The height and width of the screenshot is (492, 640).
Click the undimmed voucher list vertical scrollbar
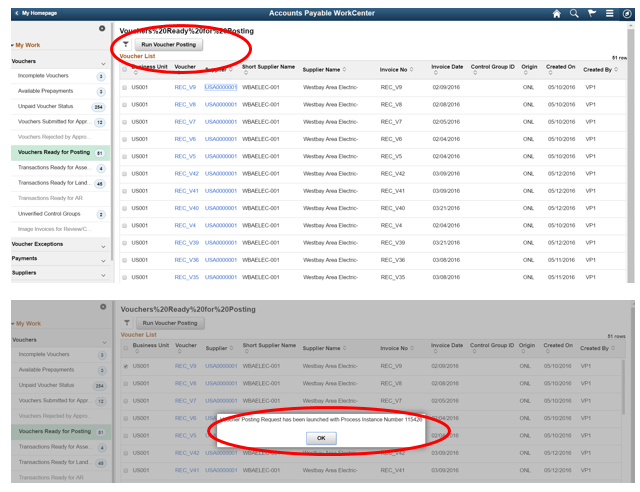[x=631, y=155]
